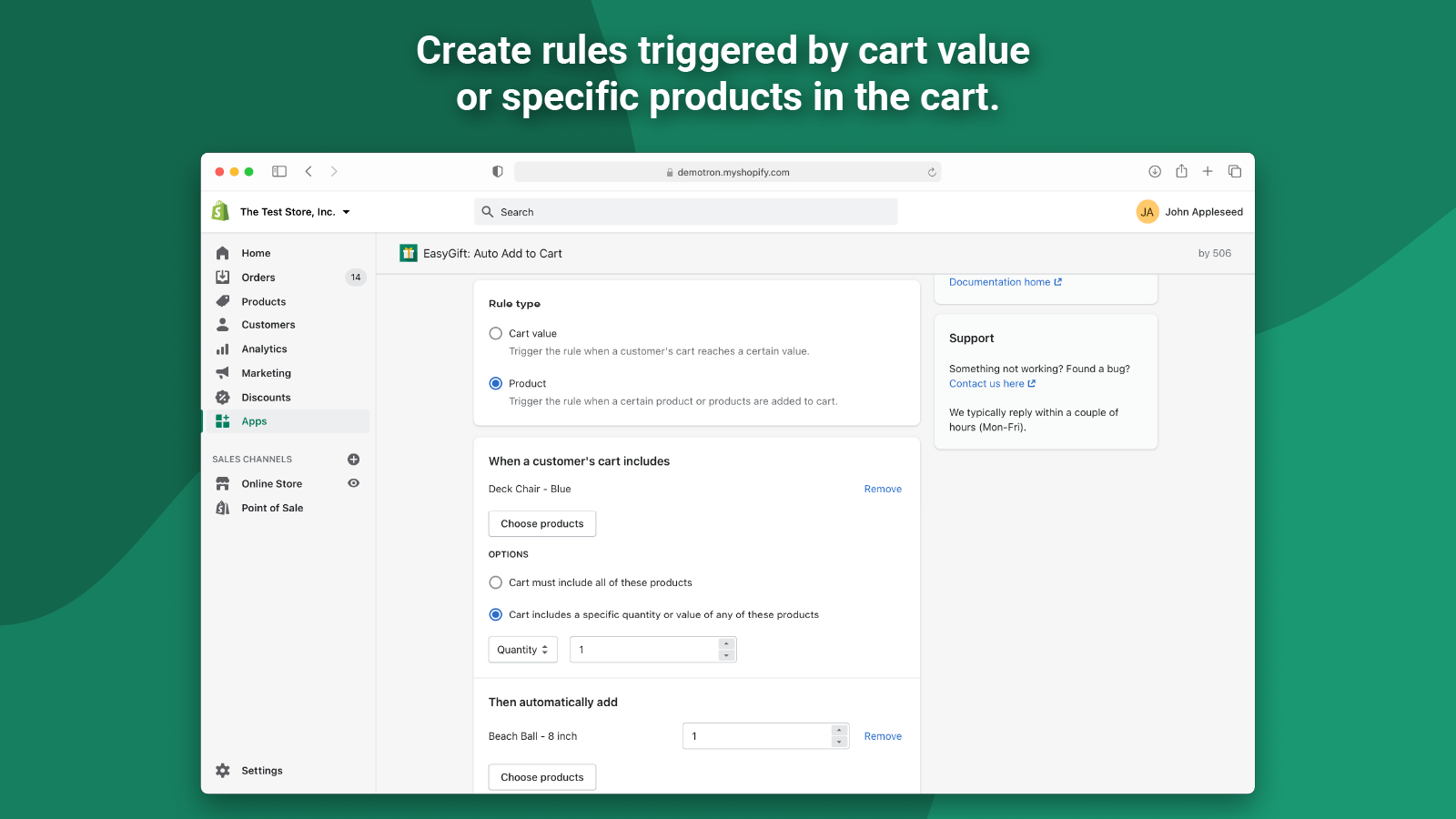Expand The Test Store, Inc. store switcher
This screenshot has height=819, width=1456.
[x=295, y=212]
